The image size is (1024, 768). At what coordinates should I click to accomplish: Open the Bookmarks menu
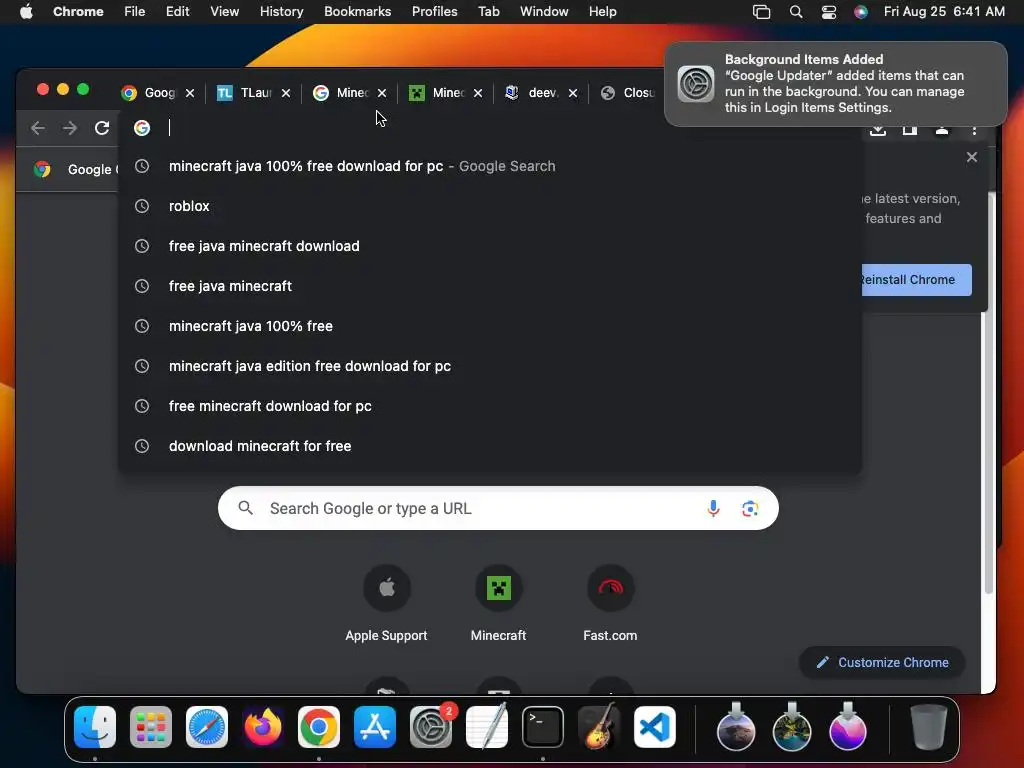click(x=357, y=12)
